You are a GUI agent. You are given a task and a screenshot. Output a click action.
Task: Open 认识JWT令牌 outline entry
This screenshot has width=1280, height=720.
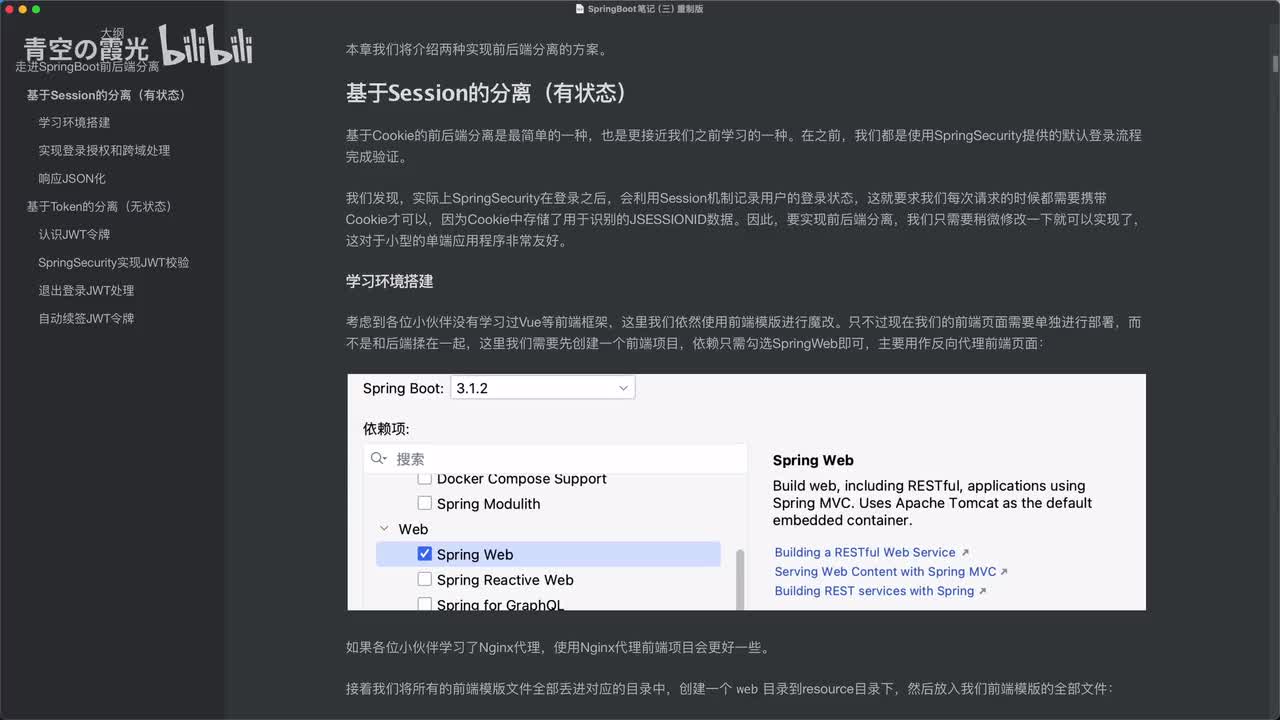pyautogui.click(x=74, y=235)
